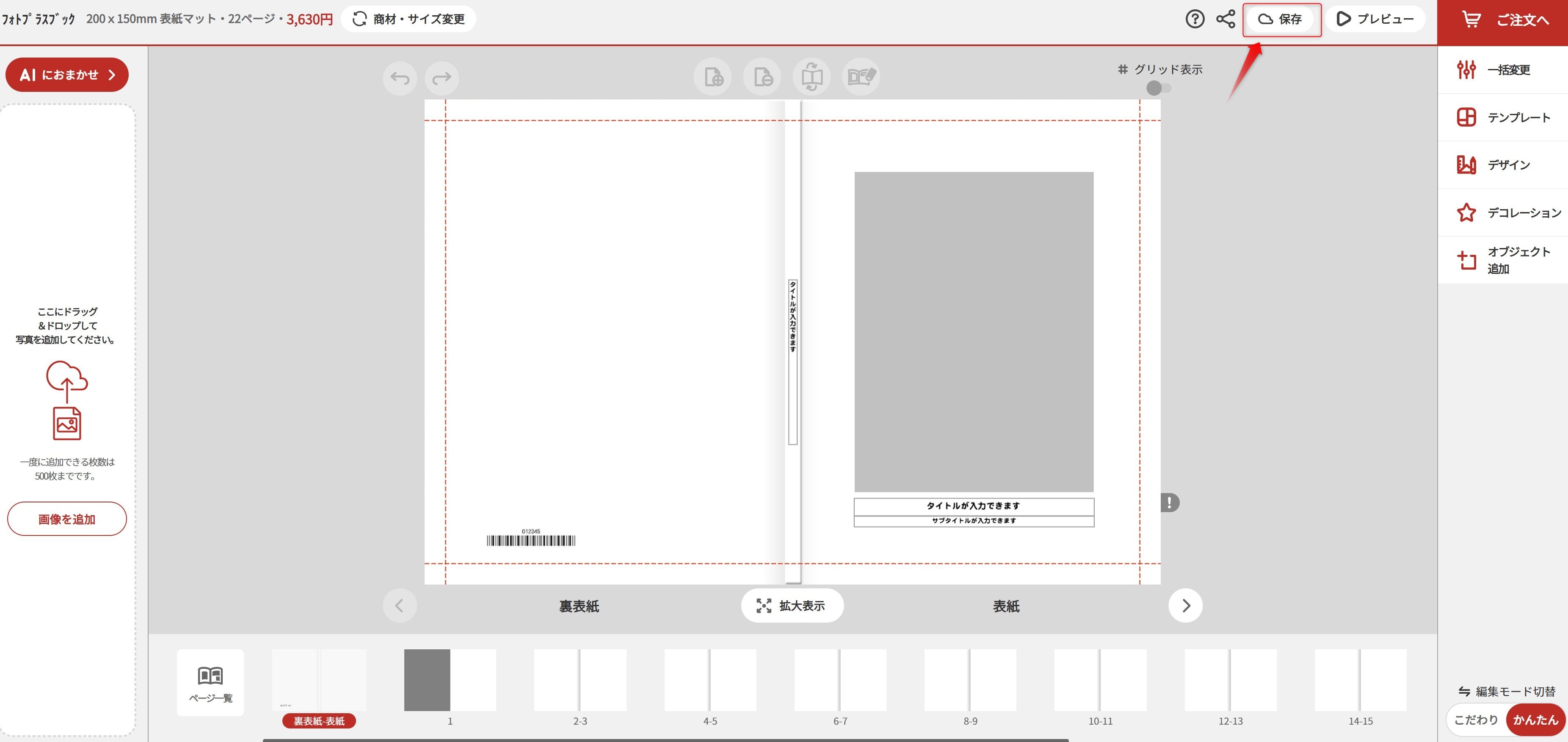The image size is (1568, 742).
Task: Select pages 8-9 thumbnail
Action: (970, 680)
